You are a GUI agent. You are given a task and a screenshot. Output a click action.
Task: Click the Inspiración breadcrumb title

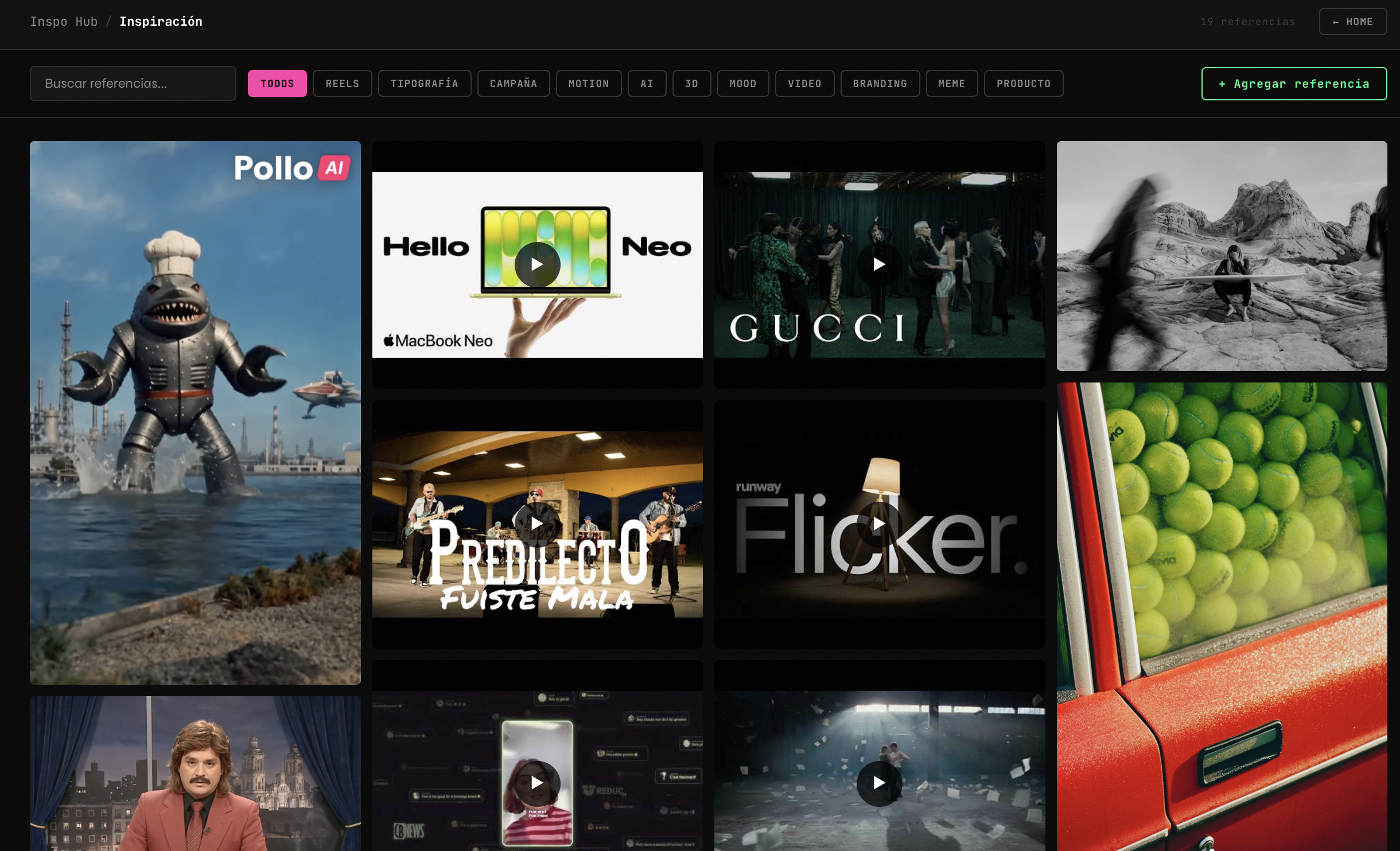tap(161, 22)
